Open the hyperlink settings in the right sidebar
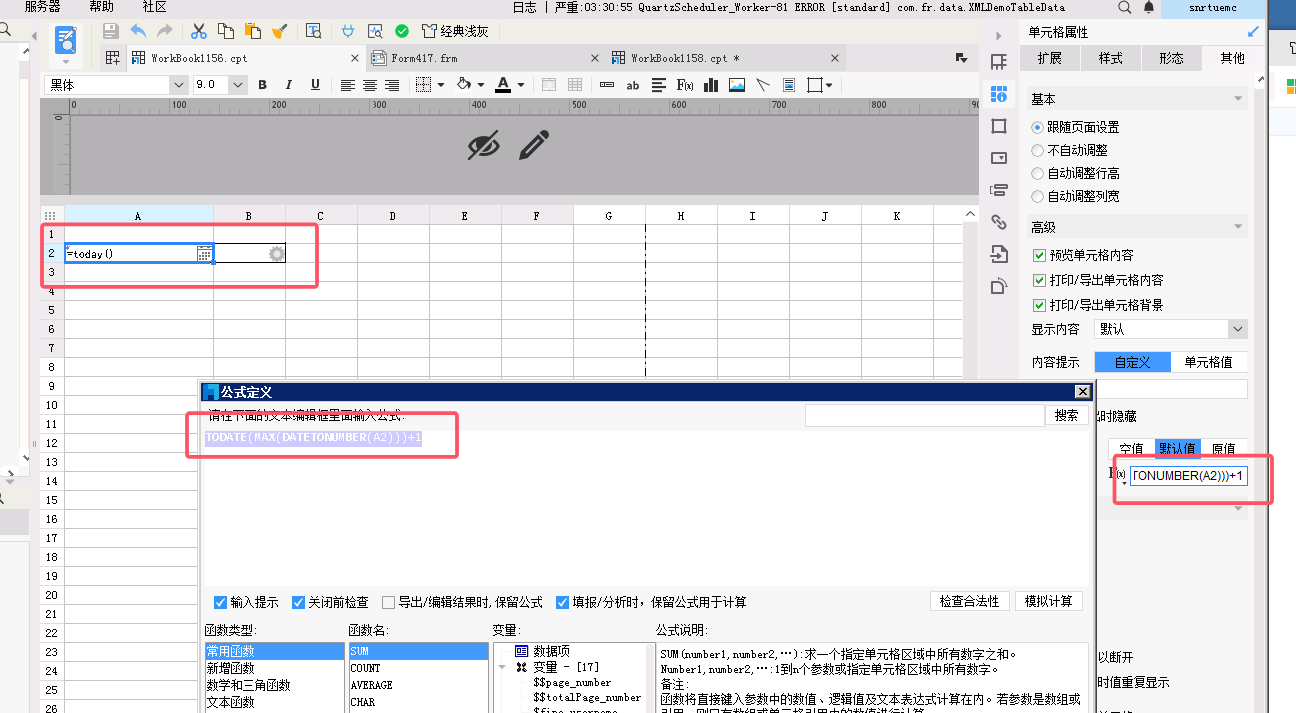1296x713 pixels. pos(998,222)
